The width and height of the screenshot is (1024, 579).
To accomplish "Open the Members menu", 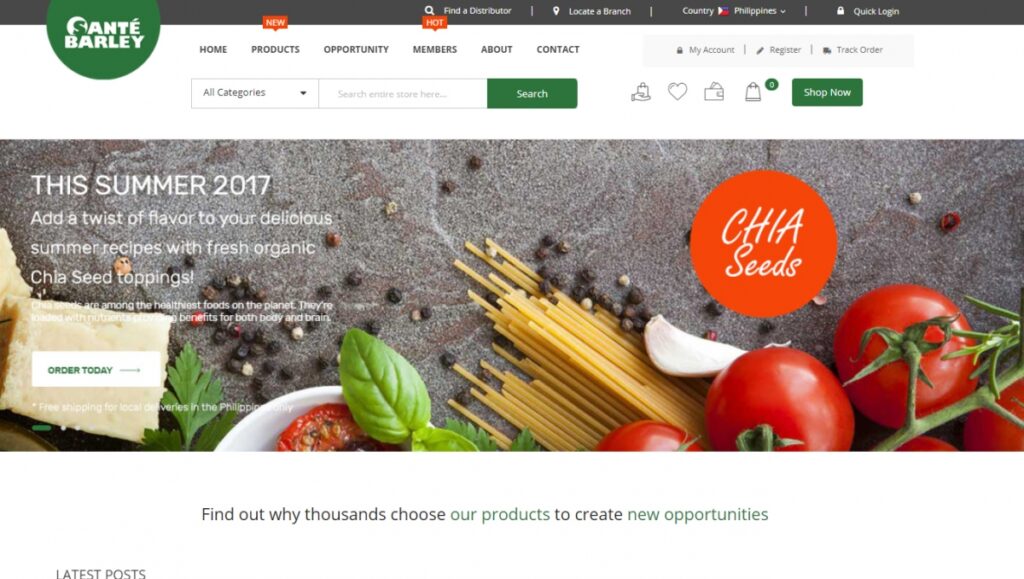I will point(434,50).
